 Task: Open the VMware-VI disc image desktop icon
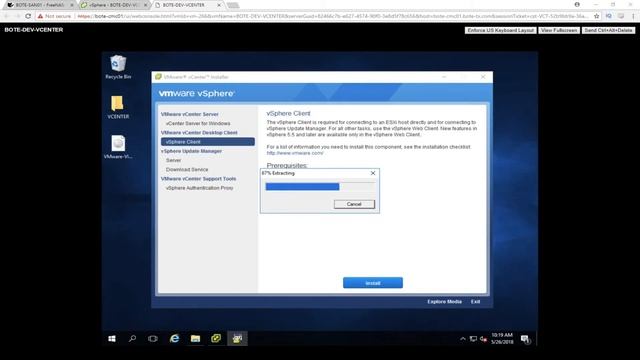pyautogui.click(x=118, y=147)
